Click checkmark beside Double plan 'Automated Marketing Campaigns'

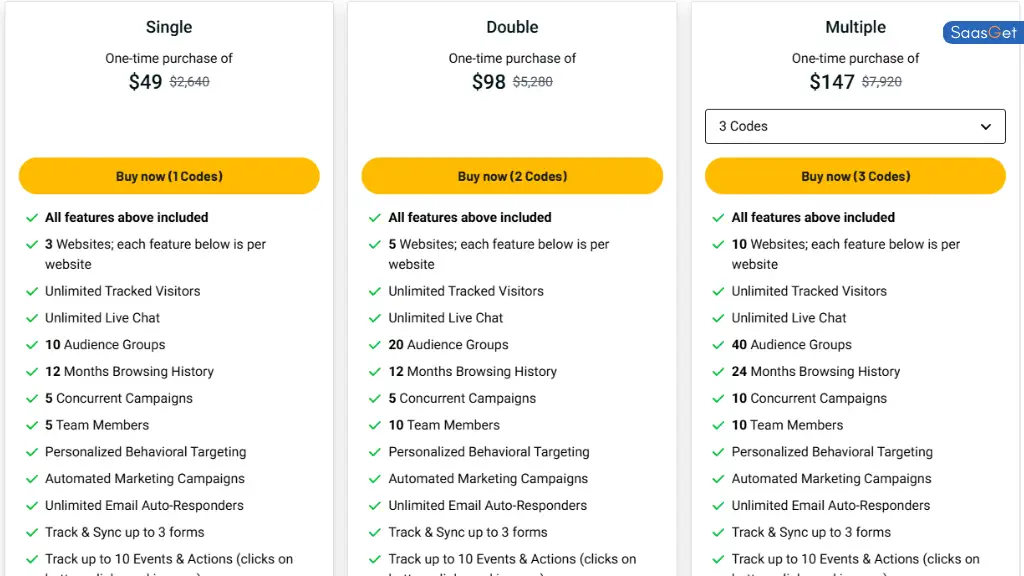click(x=375, y=479)
